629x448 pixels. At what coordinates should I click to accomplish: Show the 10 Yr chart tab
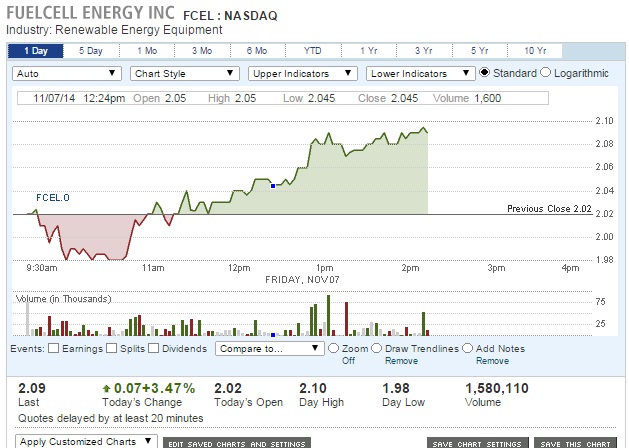(x=535, y=50)
